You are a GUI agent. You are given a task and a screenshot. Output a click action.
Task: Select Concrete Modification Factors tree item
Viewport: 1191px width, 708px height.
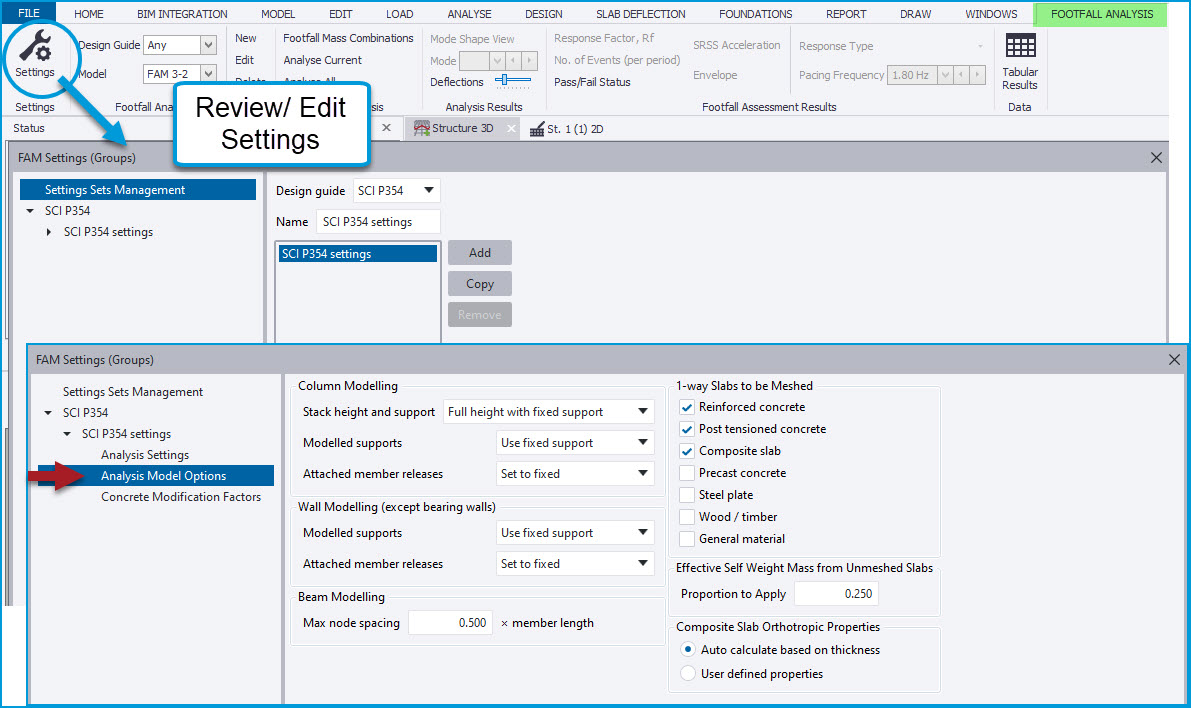coord(181,497)
